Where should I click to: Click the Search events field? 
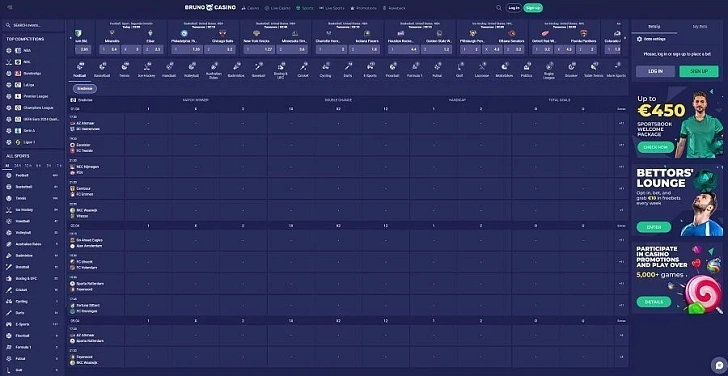(32, 25)
